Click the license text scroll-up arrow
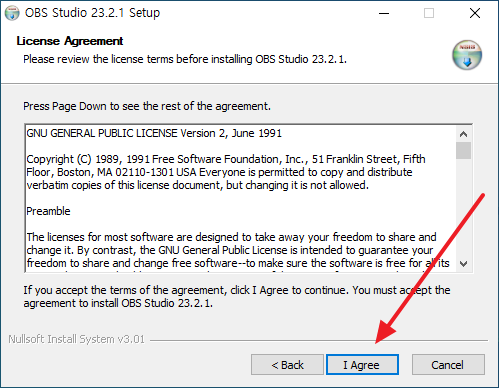 463,134
